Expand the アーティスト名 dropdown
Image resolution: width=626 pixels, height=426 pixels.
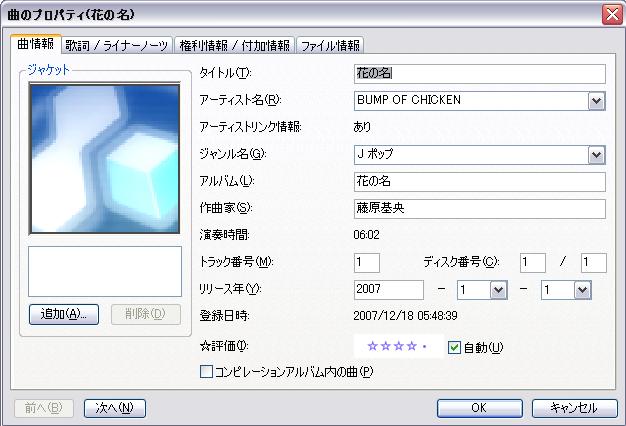coord(597,101)
